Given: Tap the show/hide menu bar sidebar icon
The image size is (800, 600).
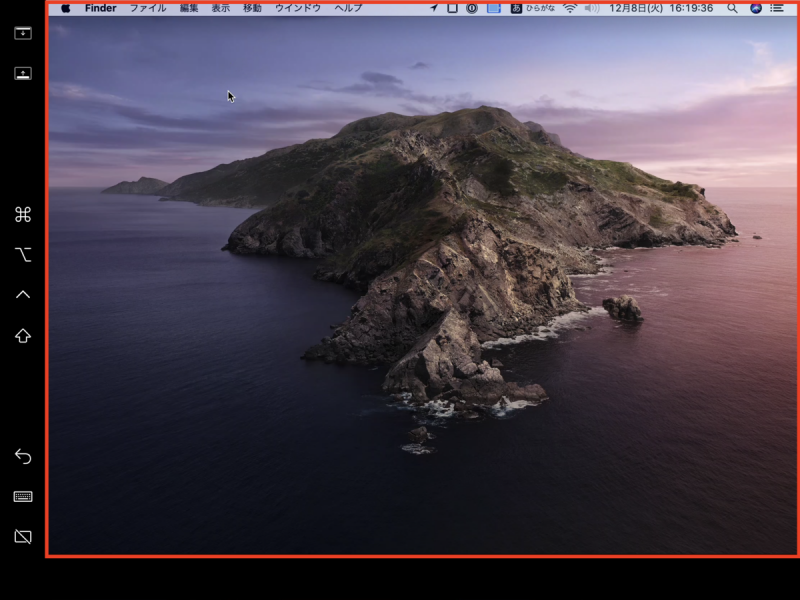Looking at the screenshot, I should pyautogui.click(x=22, y=33).
